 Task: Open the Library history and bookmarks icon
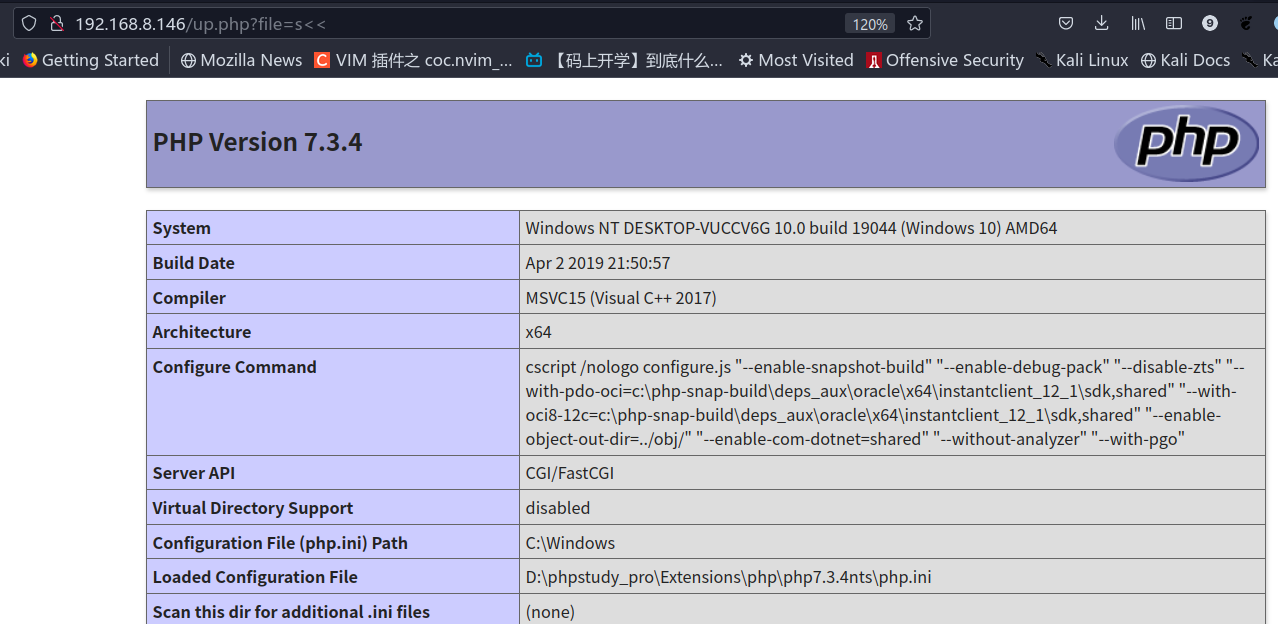1138,23
